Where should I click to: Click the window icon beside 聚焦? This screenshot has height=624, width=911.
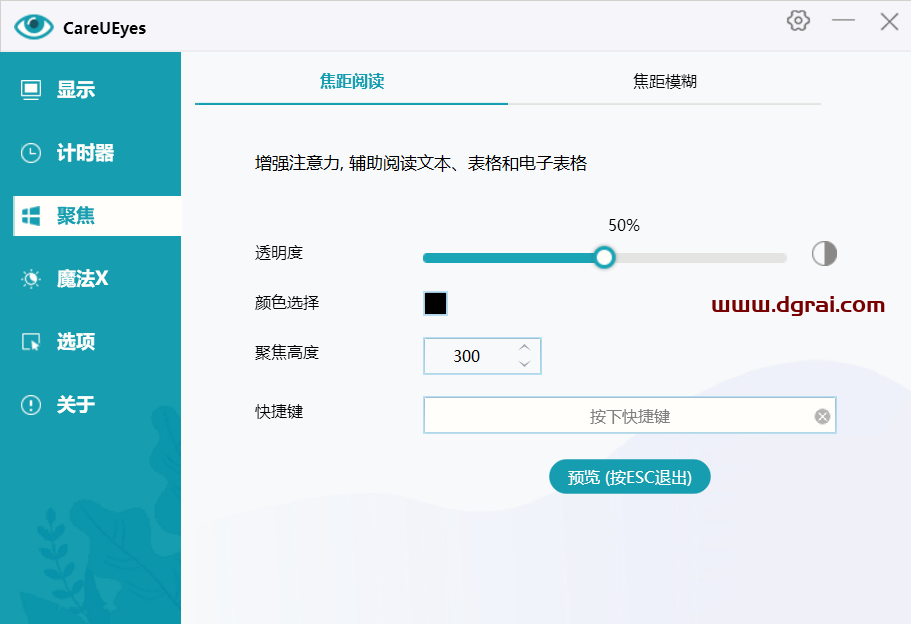[31, 216]
